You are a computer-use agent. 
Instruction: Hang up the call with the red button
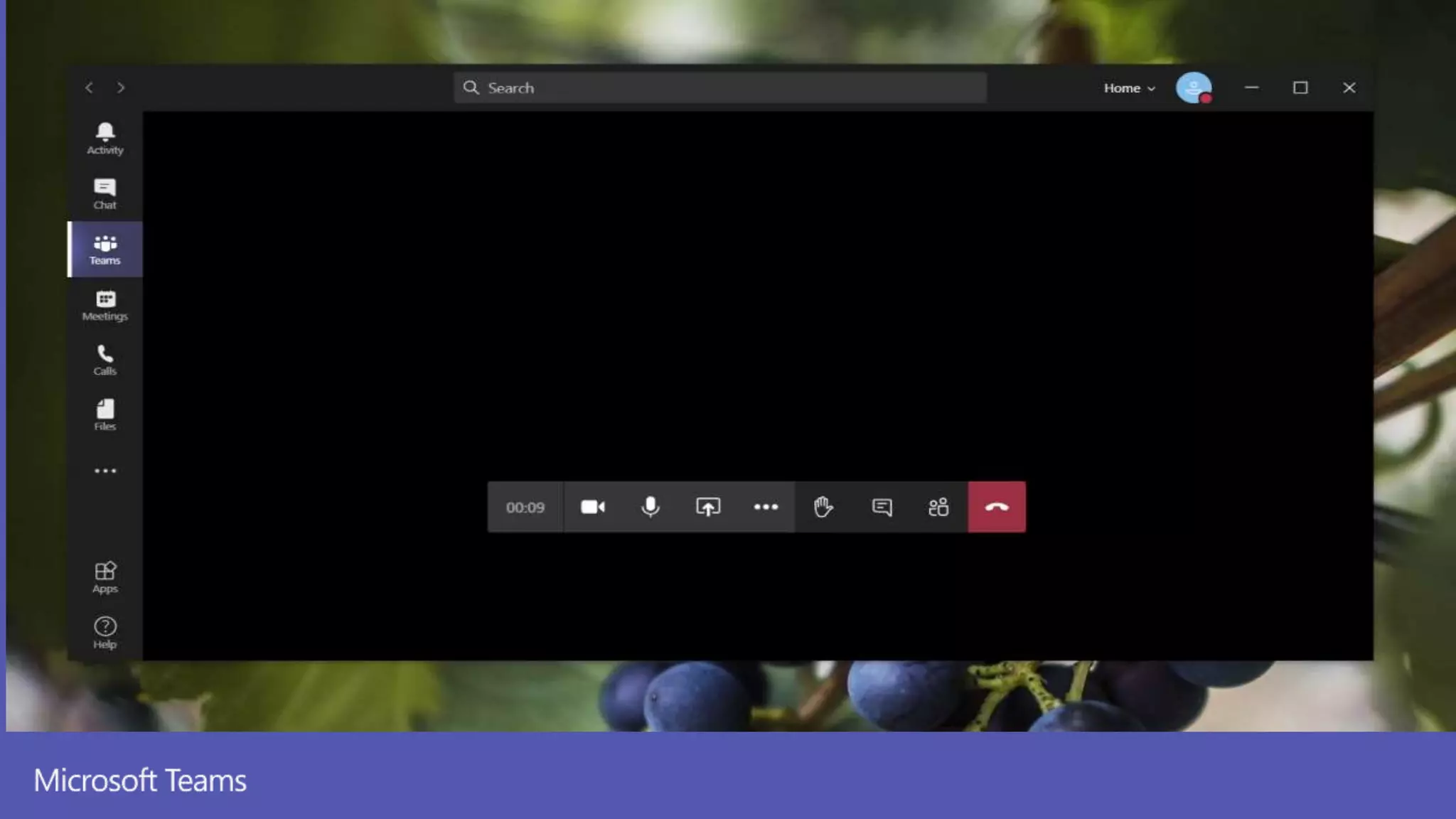996,507
